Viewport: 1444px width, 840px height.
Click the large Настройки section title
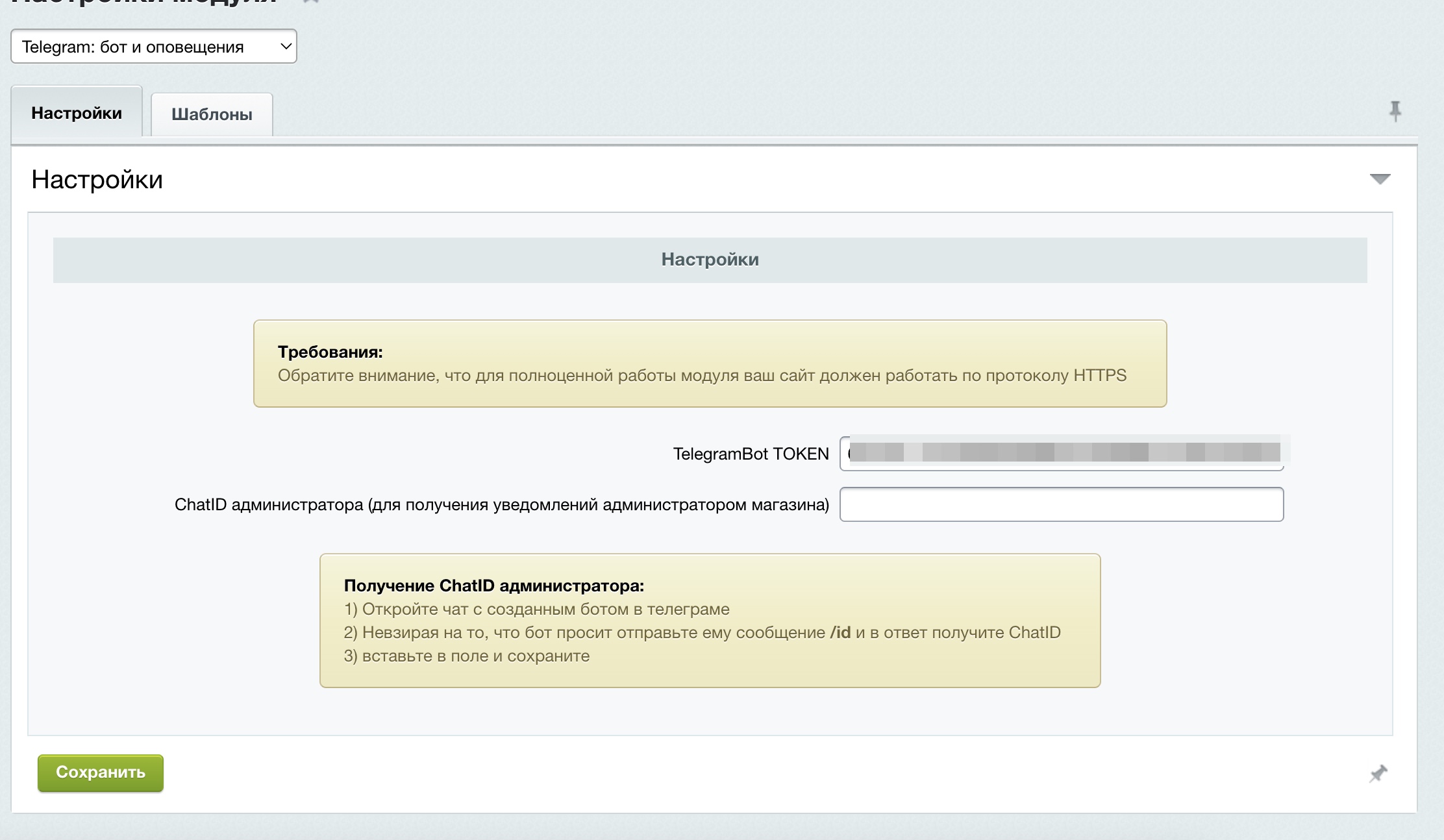tap(97, 180)
